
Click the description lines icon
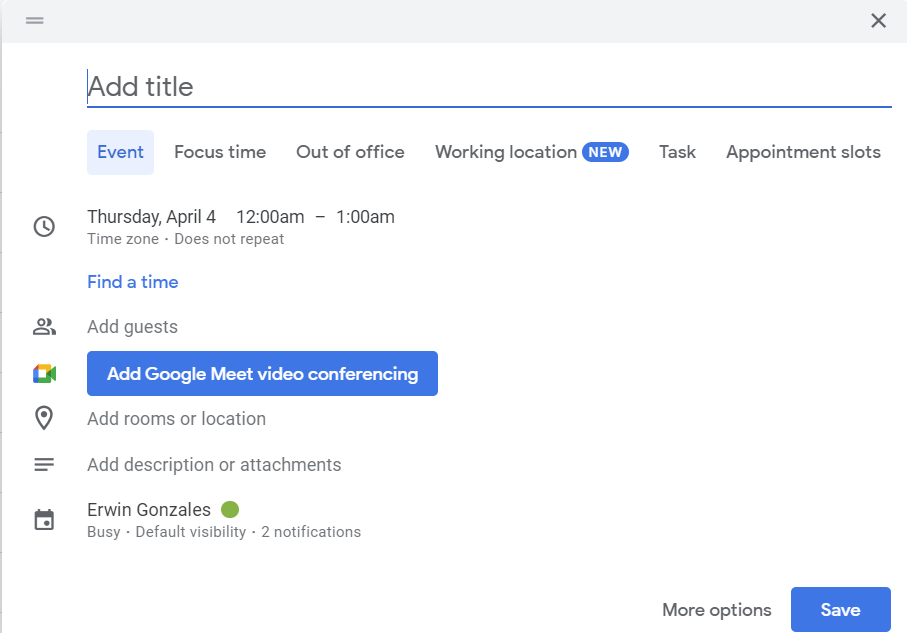point(44,465)
